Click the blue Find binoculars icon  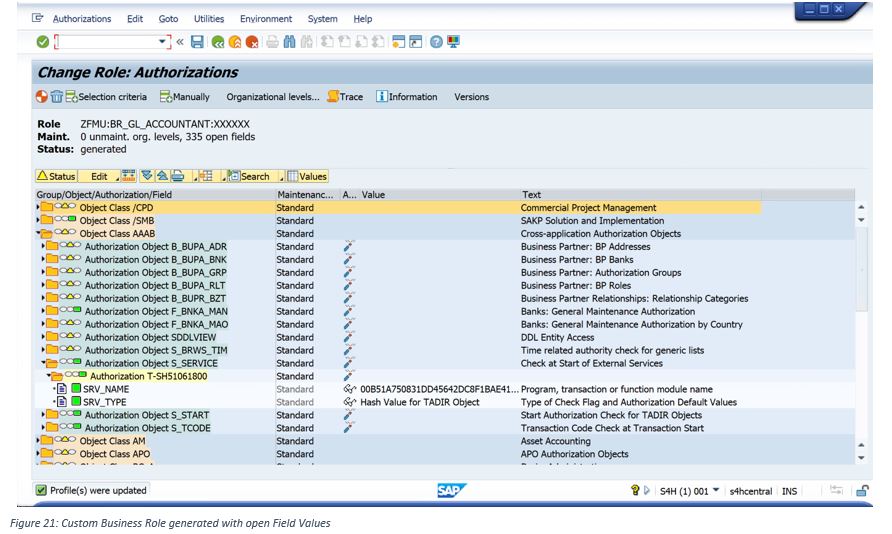pyautogui.click(x=290, y=42)
